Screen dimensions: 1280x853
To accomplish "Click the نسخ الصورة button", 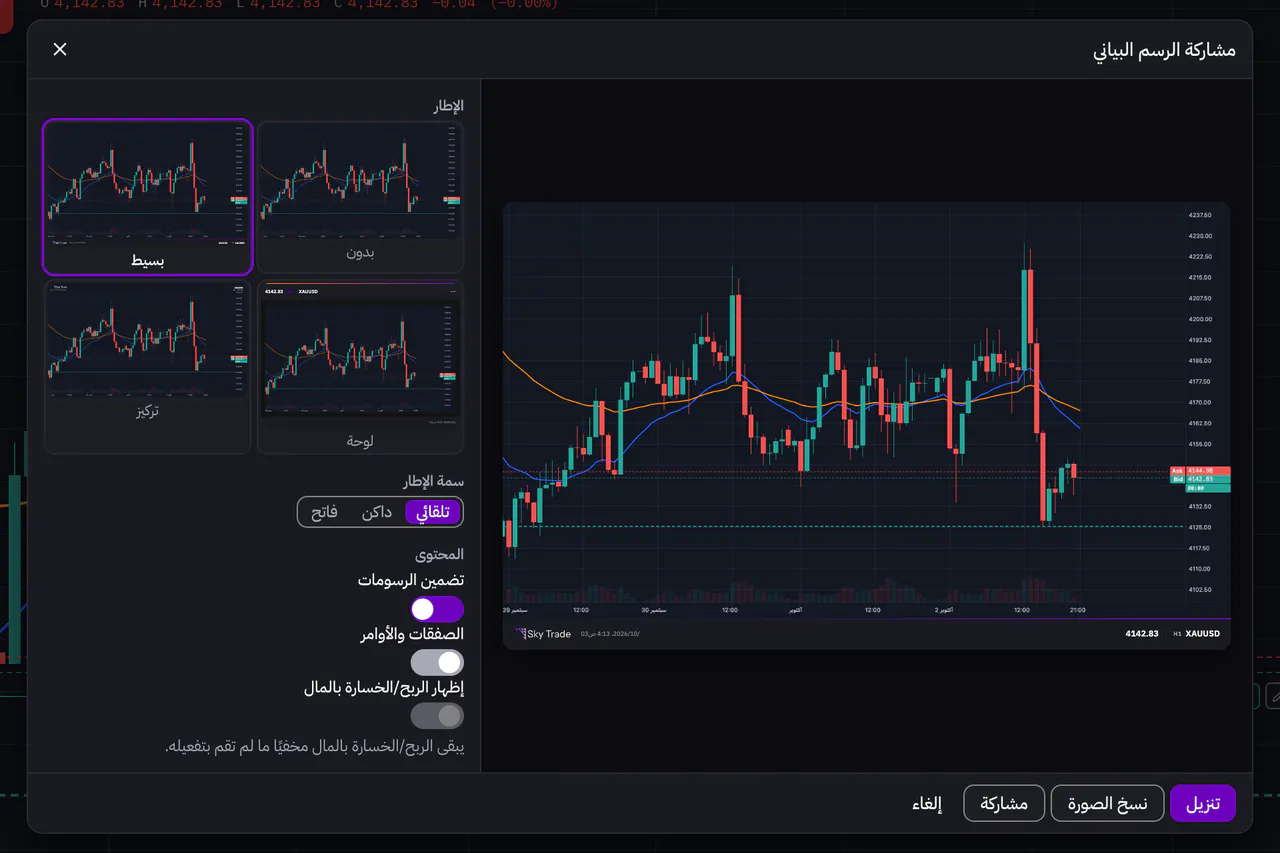I will point(1107,803).
